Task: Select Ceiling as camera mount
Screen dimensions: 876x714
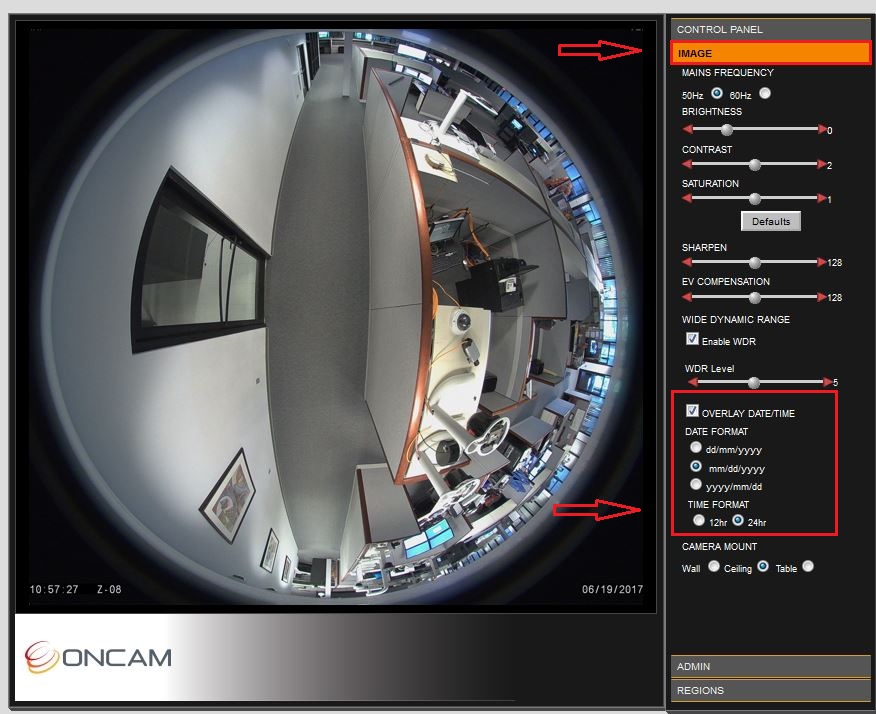Action: point(762,566)
